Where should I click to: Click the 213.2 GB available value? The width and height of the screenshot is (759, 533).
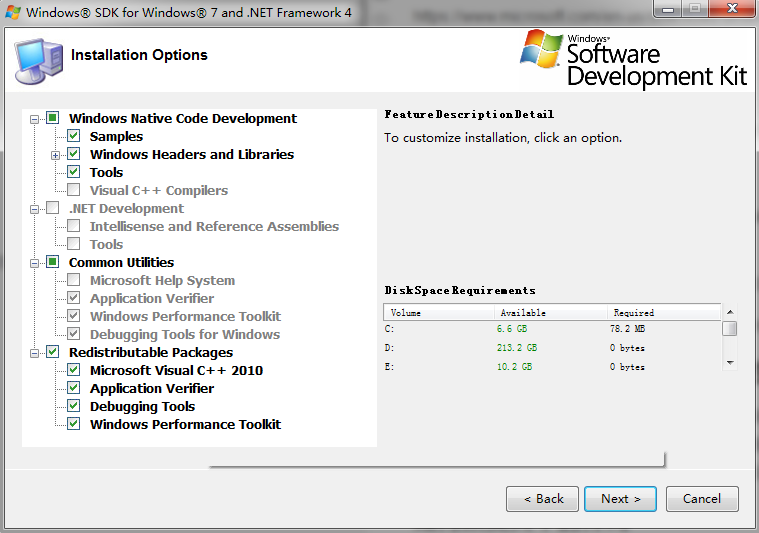point(516,348)
